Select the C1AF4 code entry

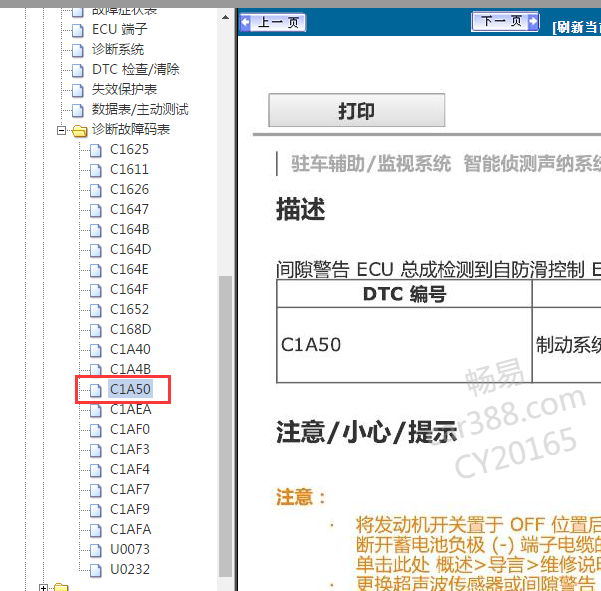tap(130, 470)
